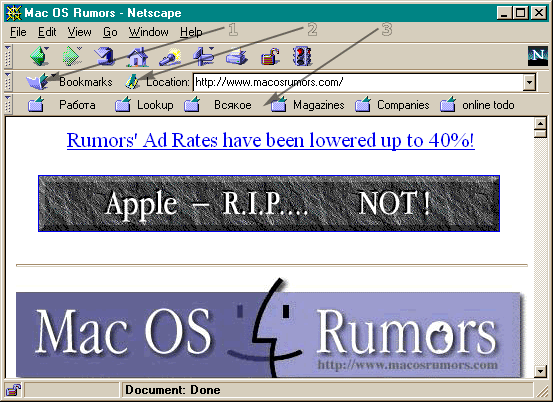Click the Document: Done status text
The image size is (553, 402).
point(172,390)
